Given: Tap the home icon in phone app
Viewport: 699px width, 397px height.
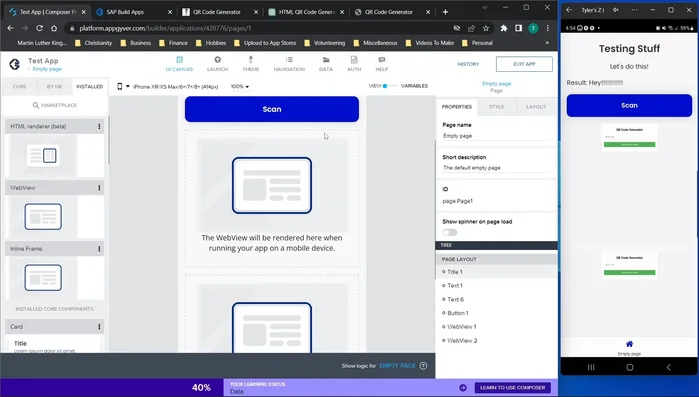Looking at the screenshot, I should point(629,344).
